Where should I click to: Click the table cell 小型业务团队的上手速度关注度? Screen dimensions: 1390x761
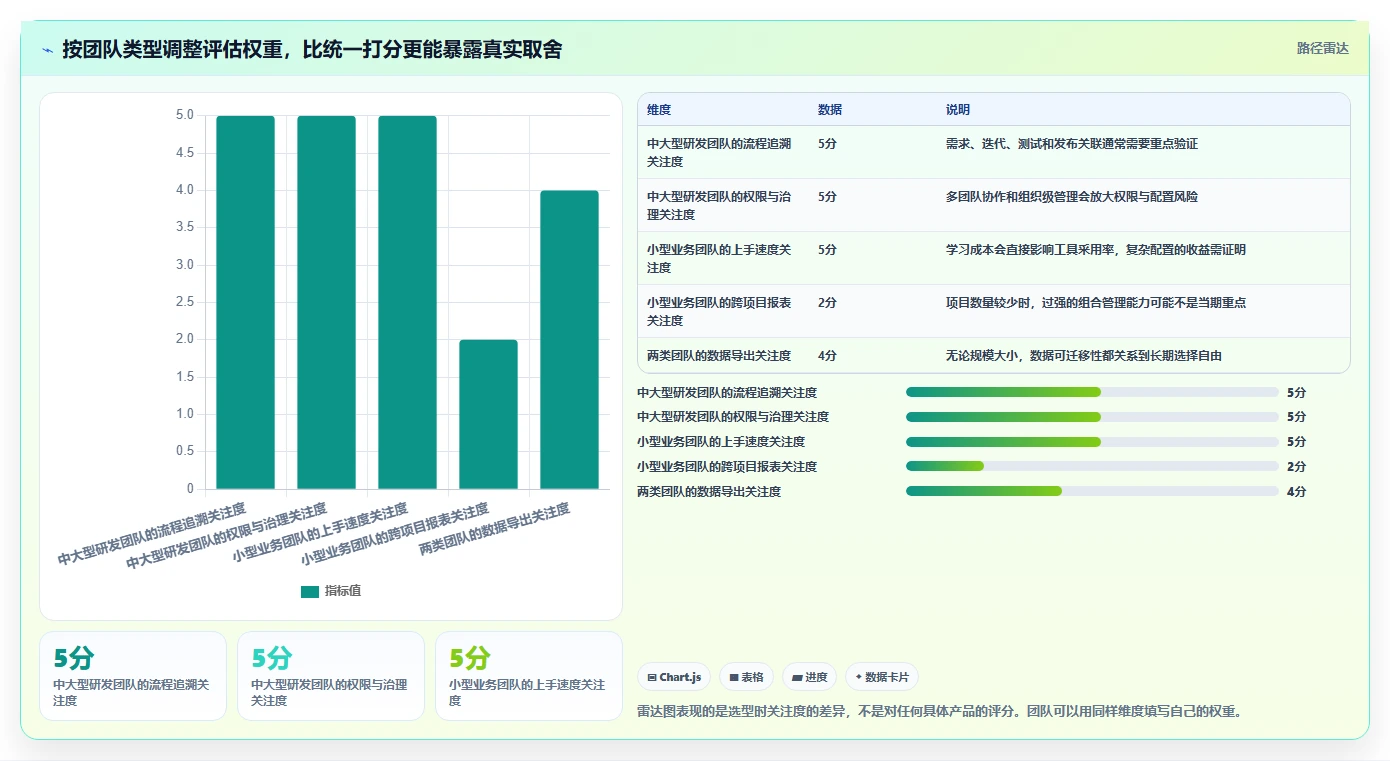719,258
